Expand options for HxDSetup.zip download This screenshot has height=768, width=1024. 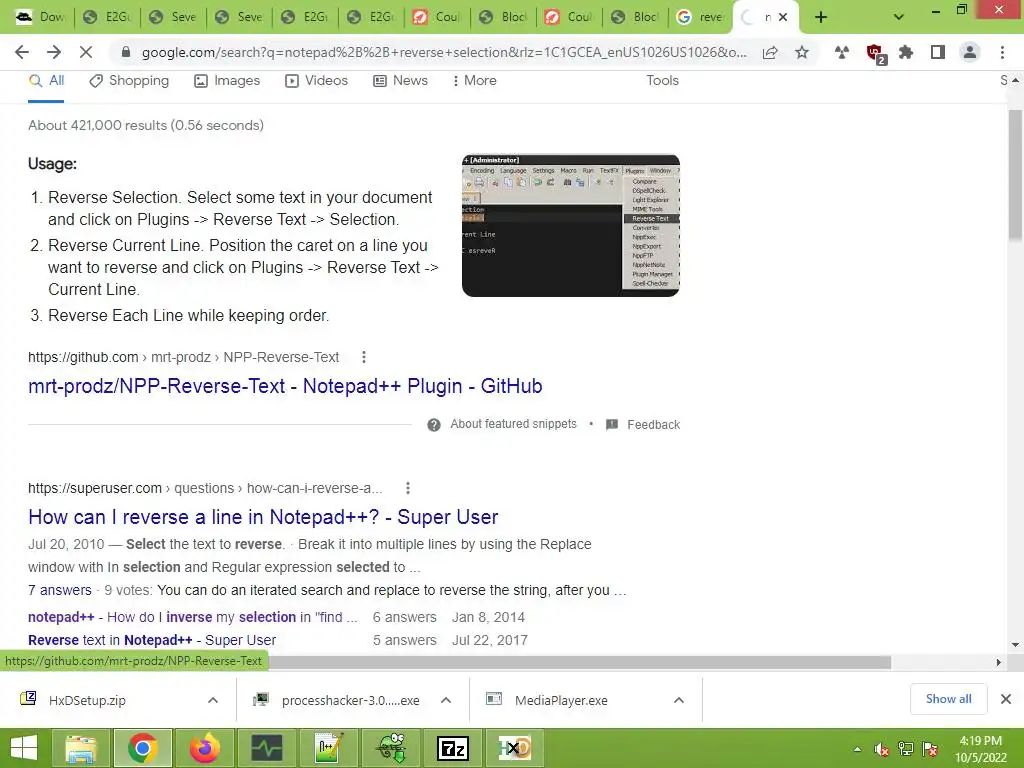tap(213, 700)
